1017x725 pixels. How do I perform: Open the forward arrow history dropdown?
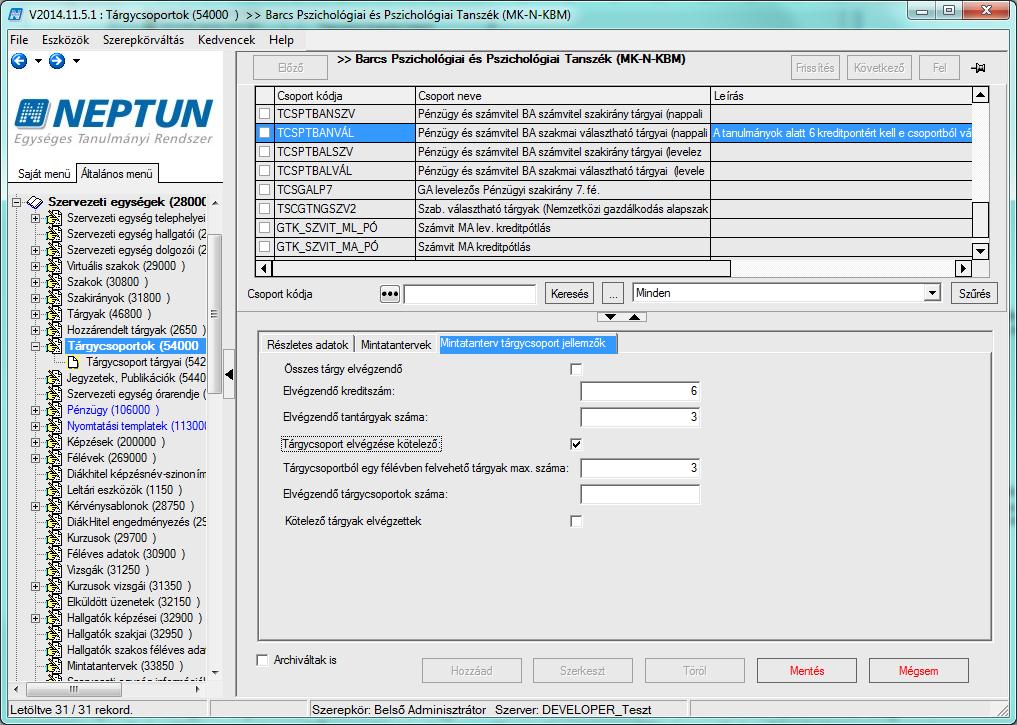click(x=76, y=61)
